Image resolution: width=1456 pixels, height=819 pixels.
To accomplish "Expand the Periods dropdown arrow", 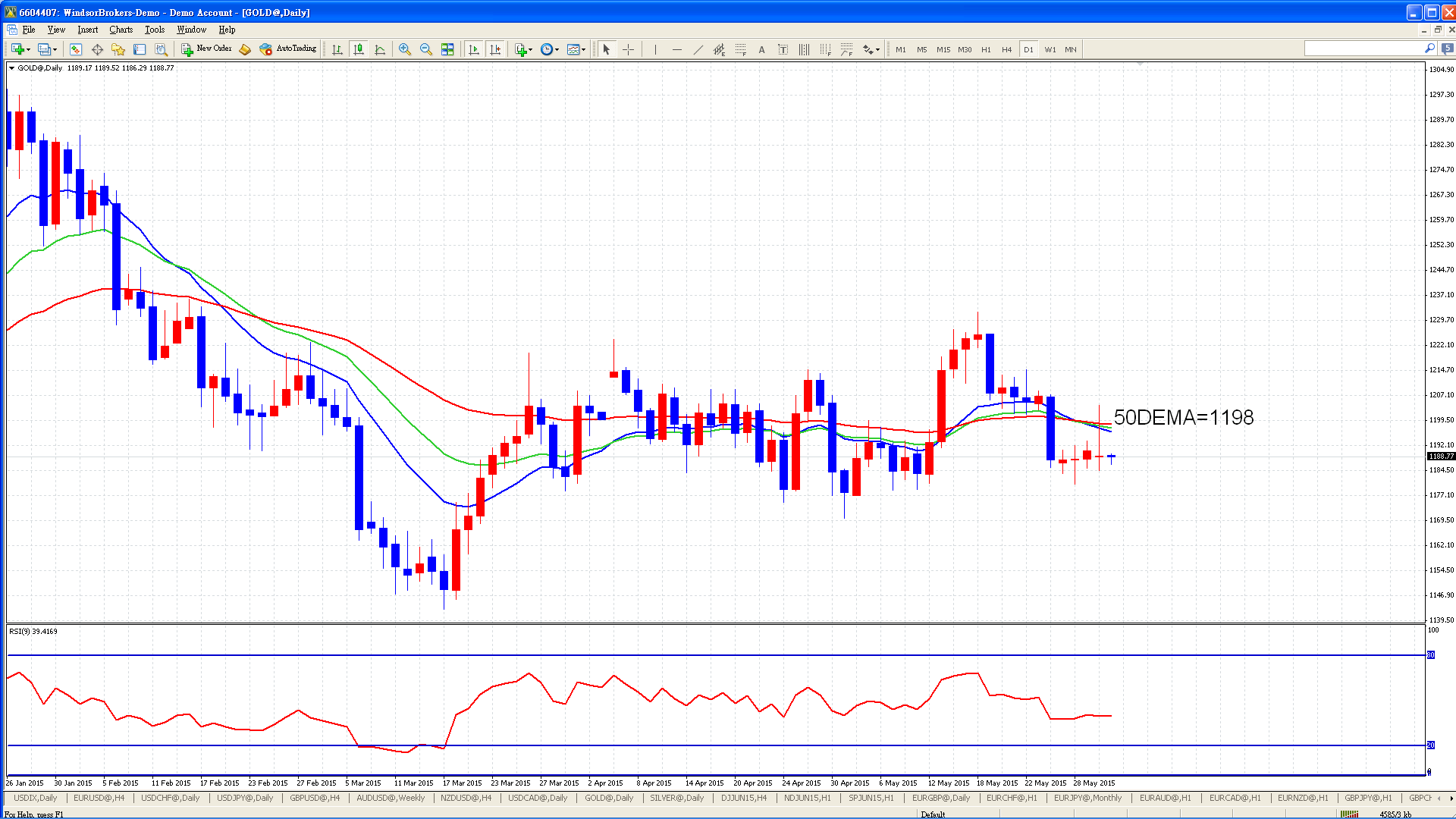I will click(x=557, y=50).
